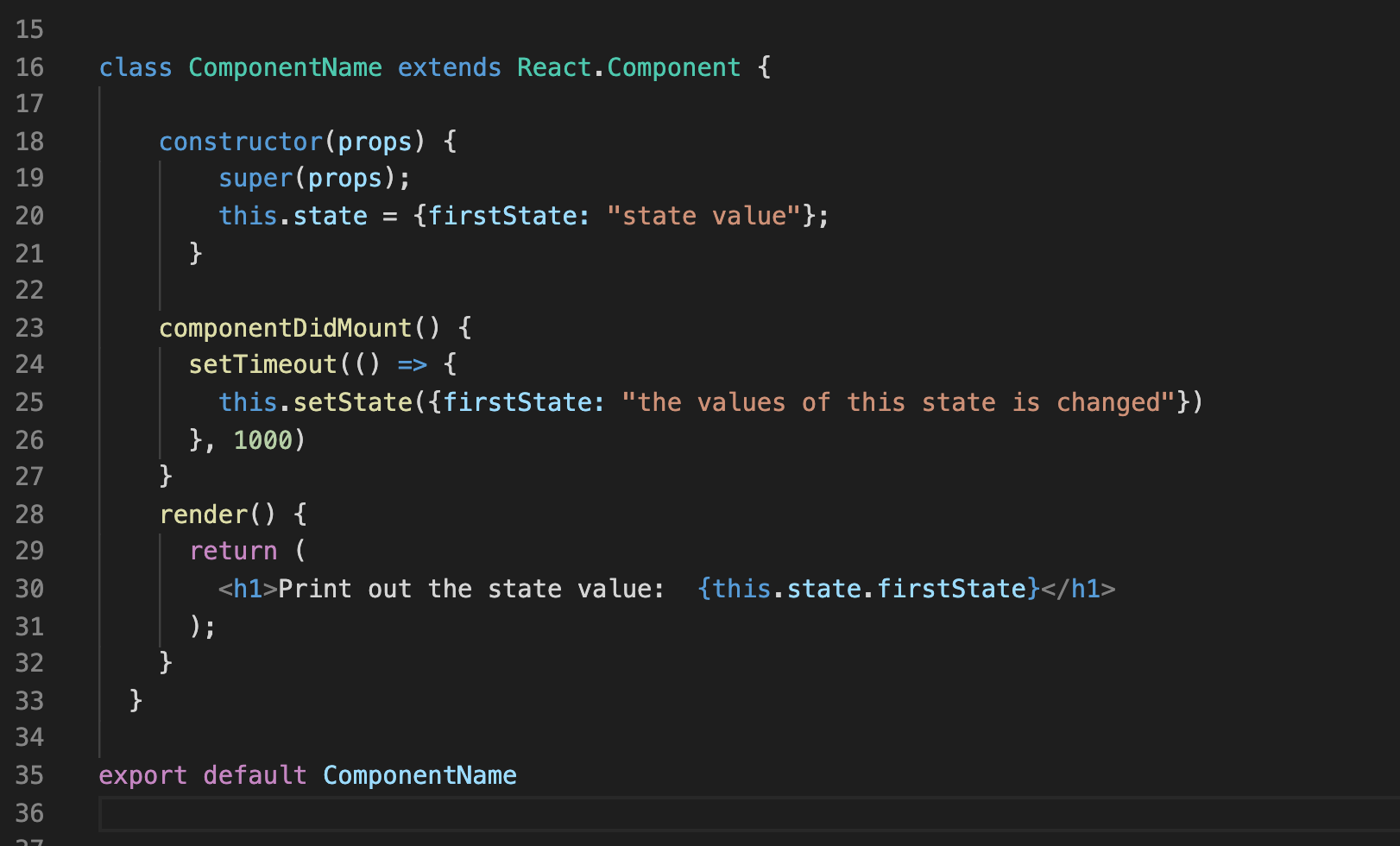This screenshot has height=846, width=1400.
Task: Click 'ComponentName' on the export line
Action: tap(419, 775)
